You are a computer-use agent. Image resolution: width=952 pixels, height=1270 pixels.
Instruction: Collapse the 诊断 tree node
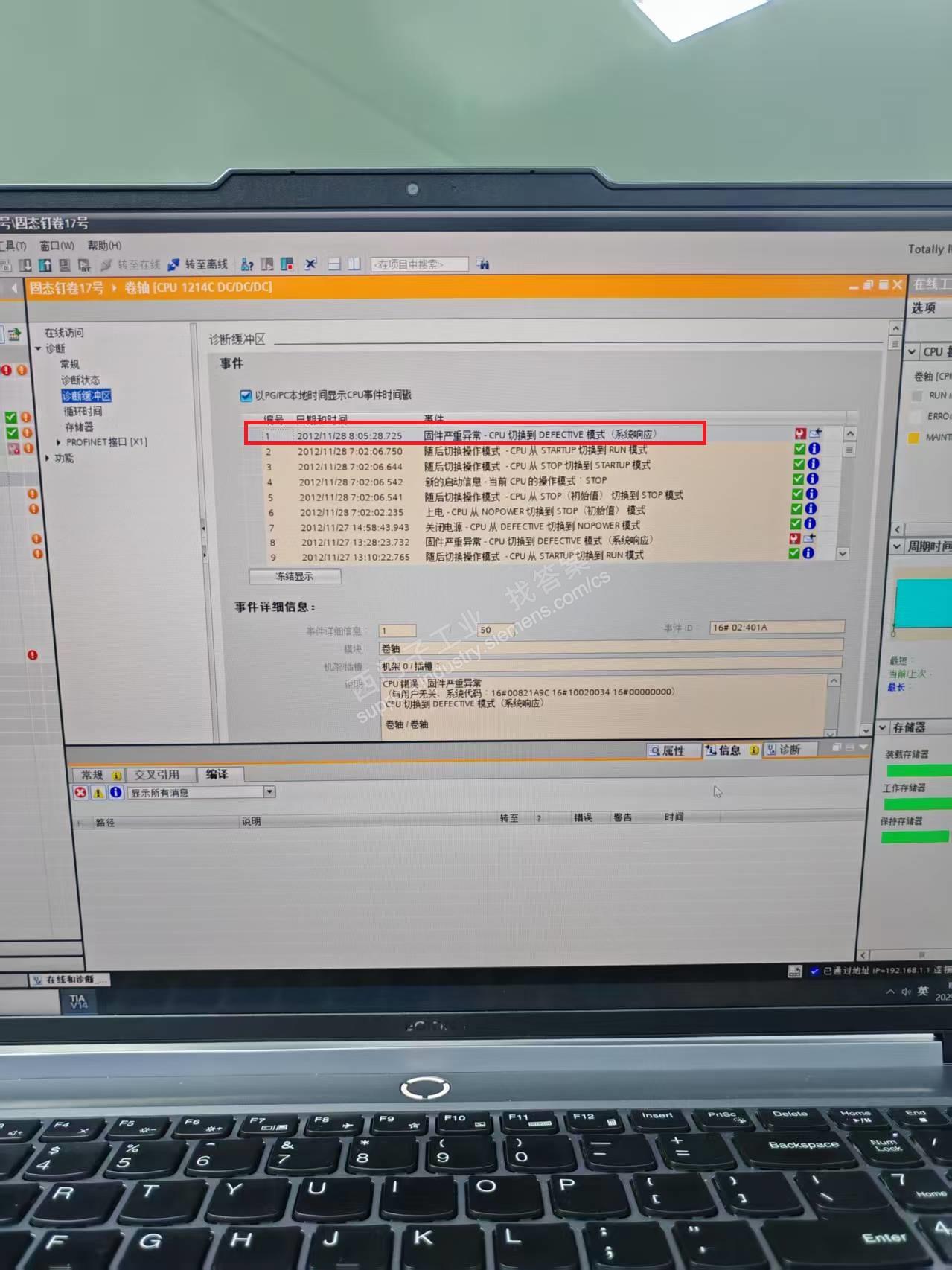coord(38,348)
